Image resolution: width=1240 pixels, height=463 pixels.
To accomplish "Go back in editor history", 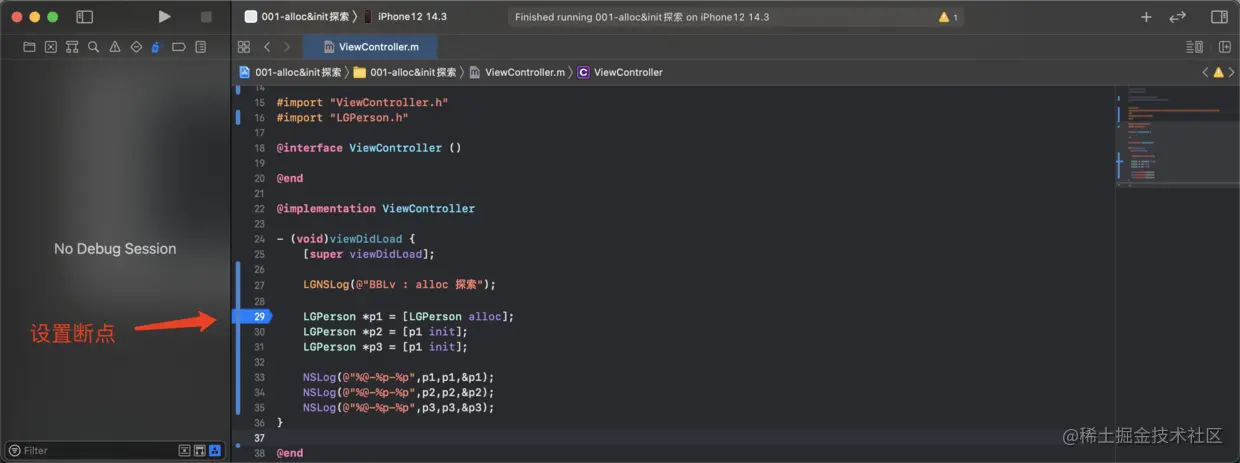I will click(x=267, y=47).
